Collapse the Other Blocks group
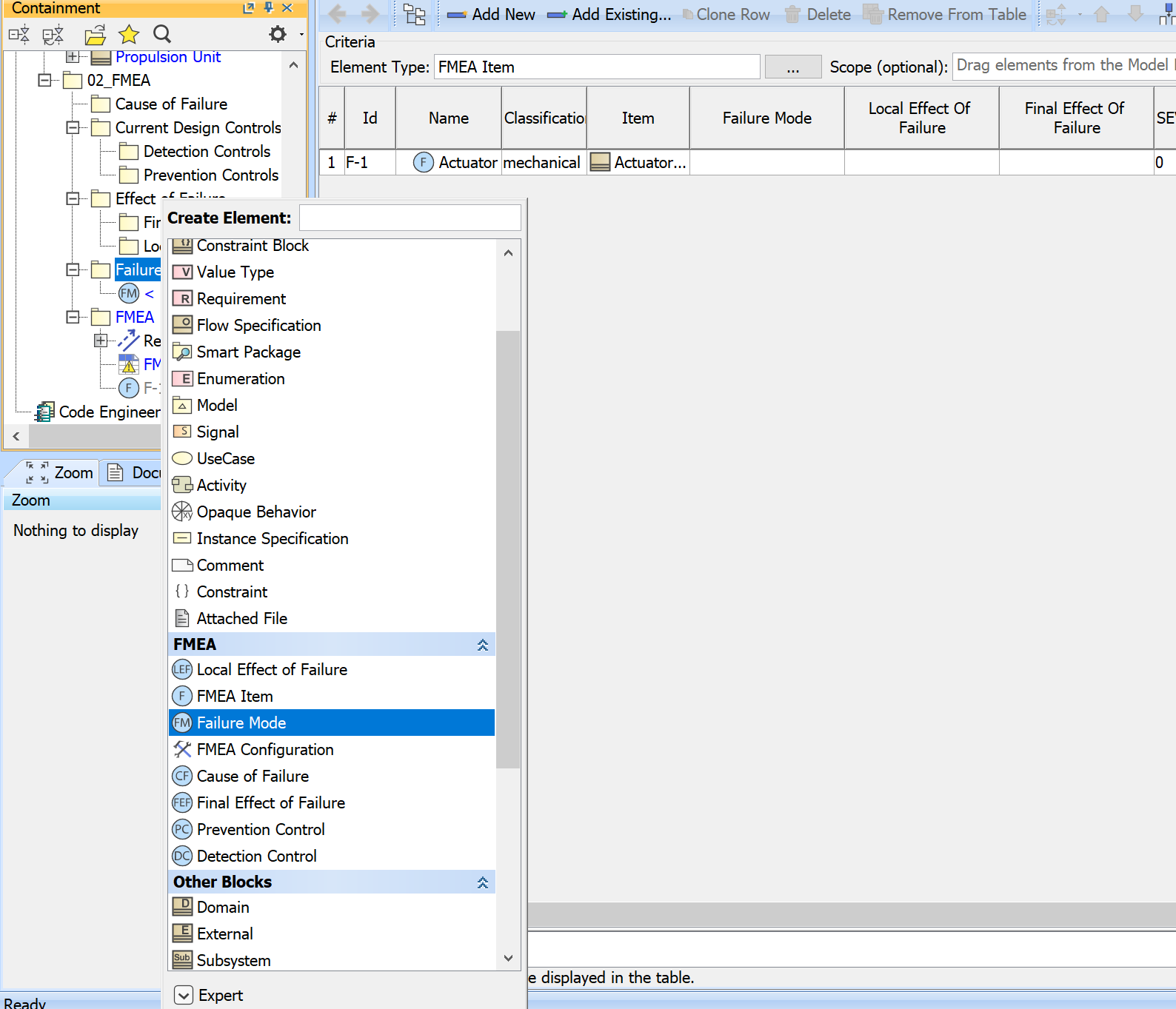The width and height of the screenshot is (1176, 1009). [483, 882]
